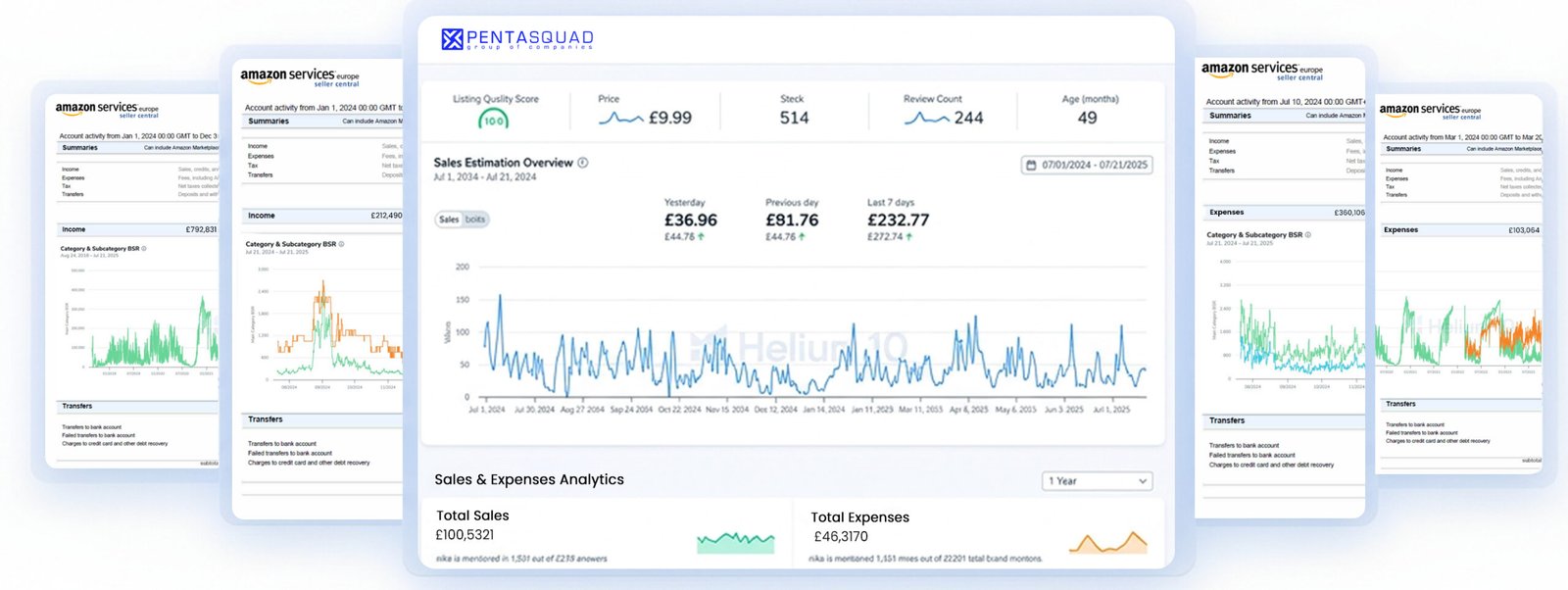Click info icon beside Sales Estimation Overview
The image size is (1568, 590).
pos(583,163)
